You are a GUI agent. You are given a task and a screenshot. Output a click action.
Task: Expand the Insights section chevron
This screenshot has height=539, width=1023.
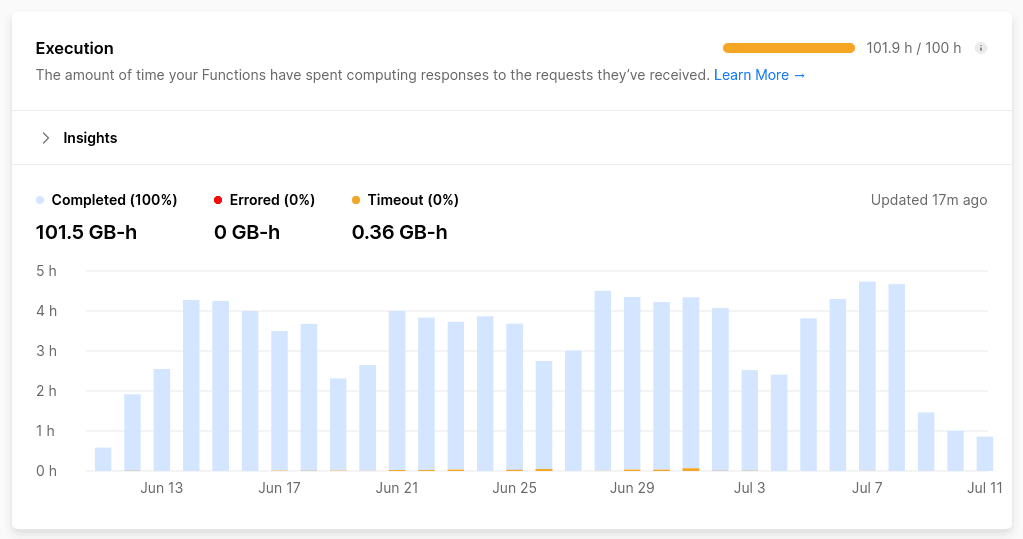click(x=45, y=138)
